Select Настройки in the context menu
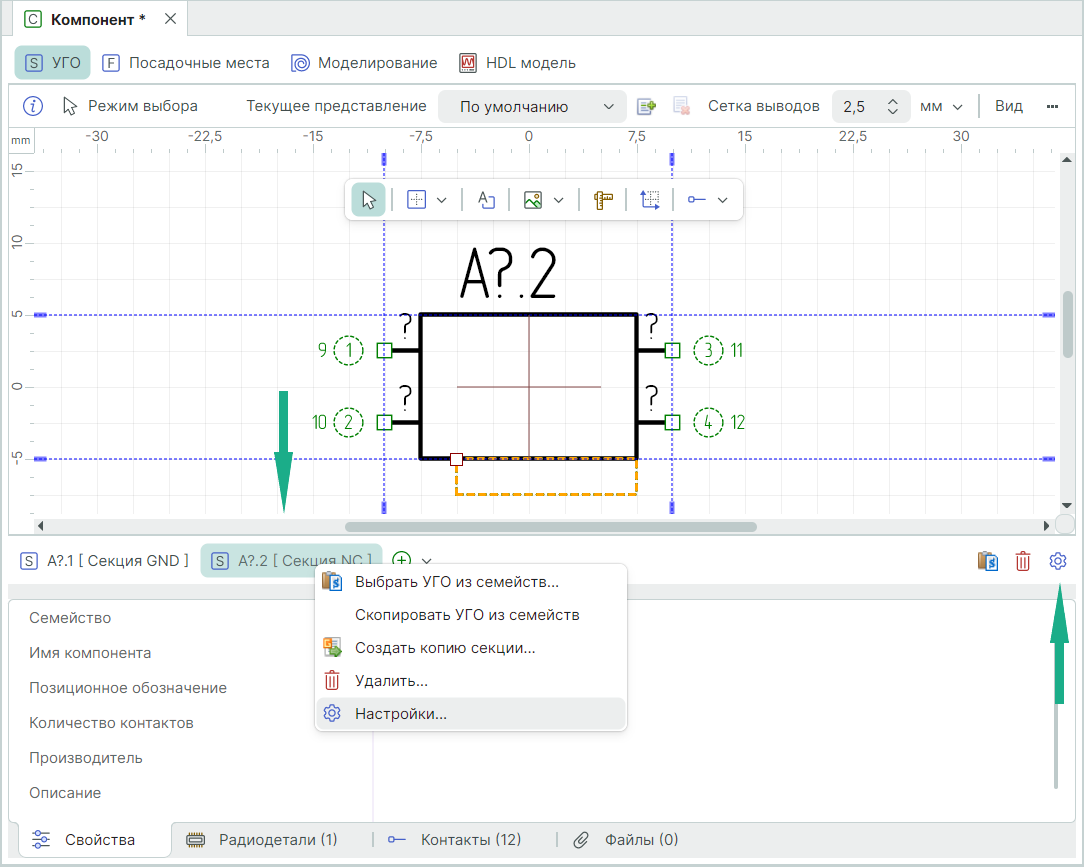Image resolution: width=1084 pixels, height=867 pixels. (x=400, y=714)
